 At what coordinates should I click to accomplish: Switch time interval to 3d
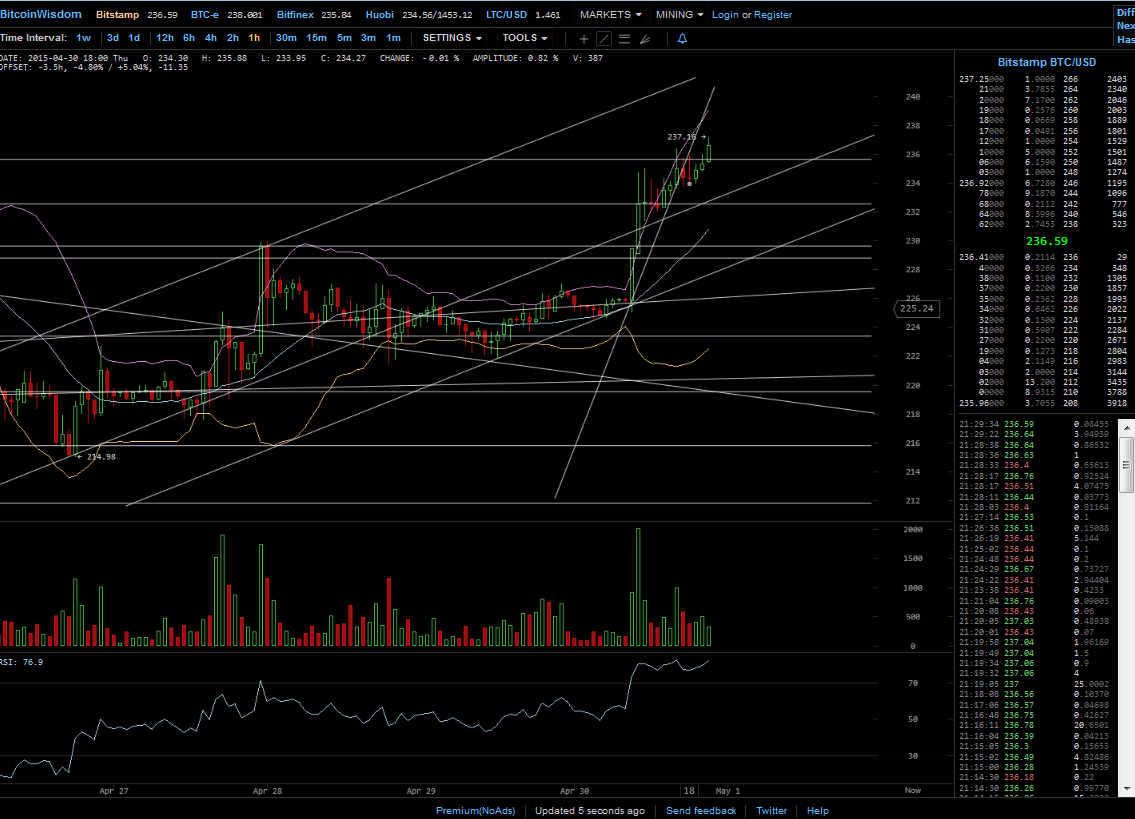(113, 38)
